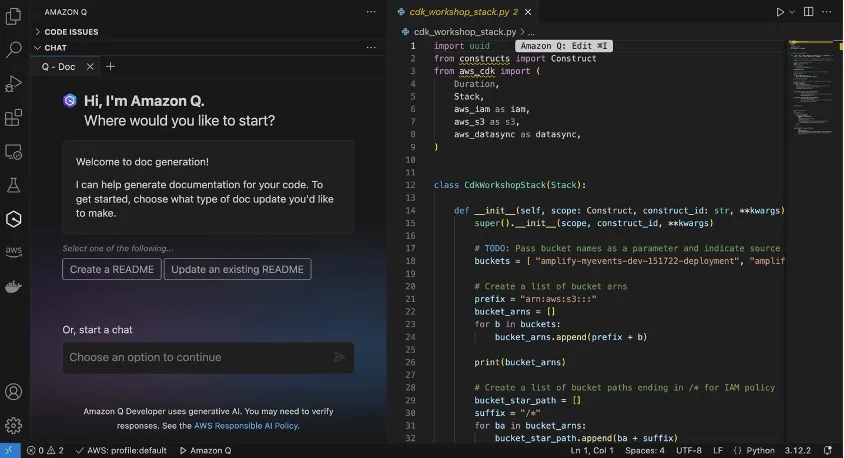
Task: Split the editor to the right
Action: pyautogui.click(x=808, y=12)
